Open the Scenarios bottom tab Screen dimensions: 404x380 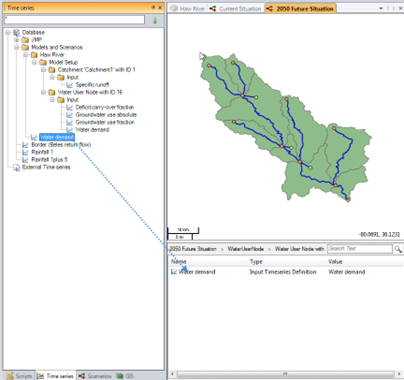tap(95, 376)
